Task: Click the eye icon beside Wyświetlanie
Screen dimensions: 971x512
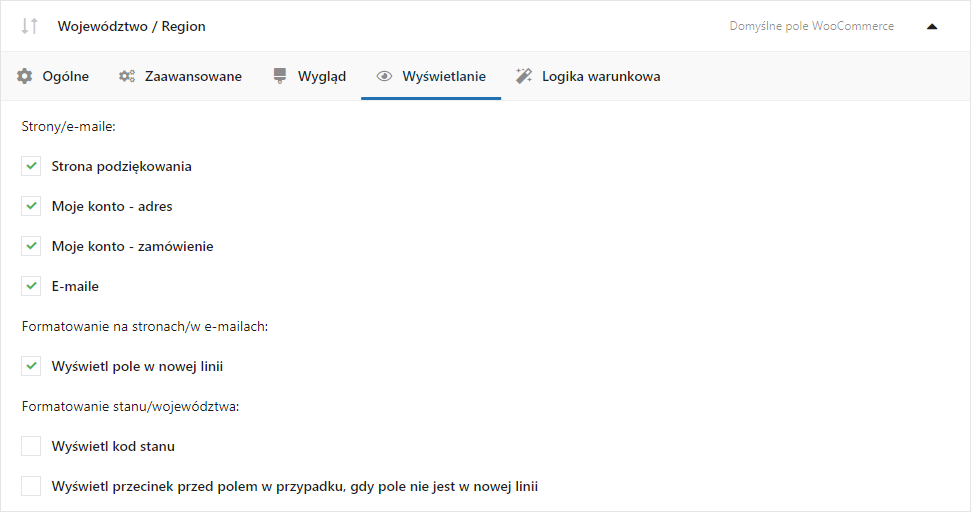Action: pyautogui.click(x=385, y=76)
